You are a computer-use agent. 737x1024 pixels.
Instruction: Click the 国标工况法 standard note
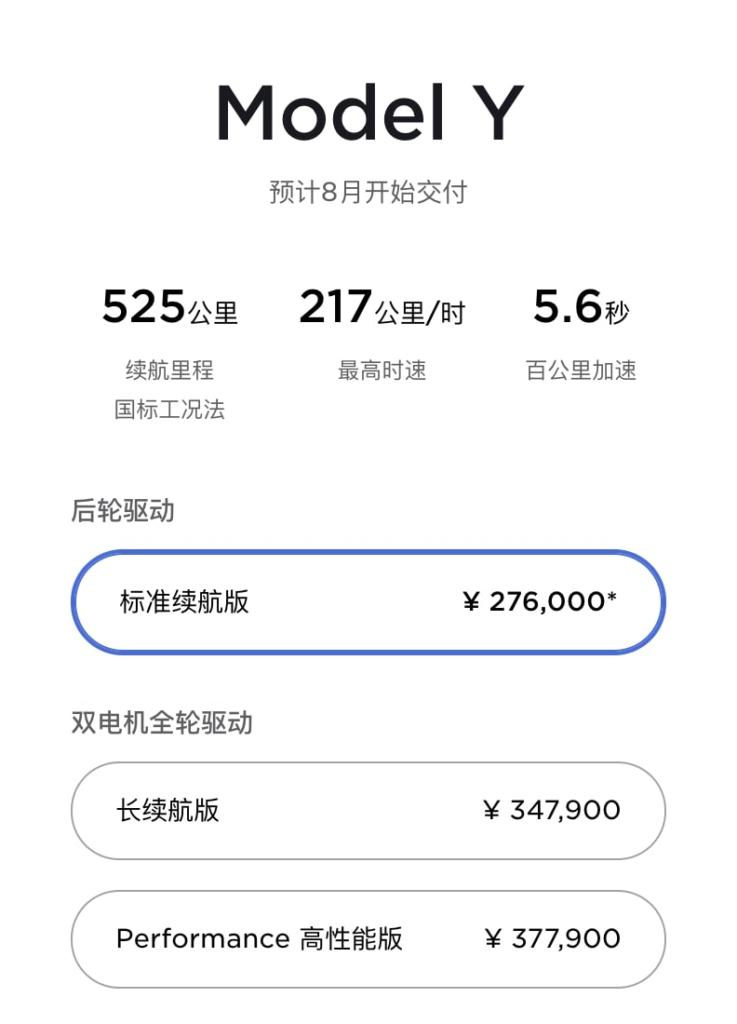coord(169,409)
